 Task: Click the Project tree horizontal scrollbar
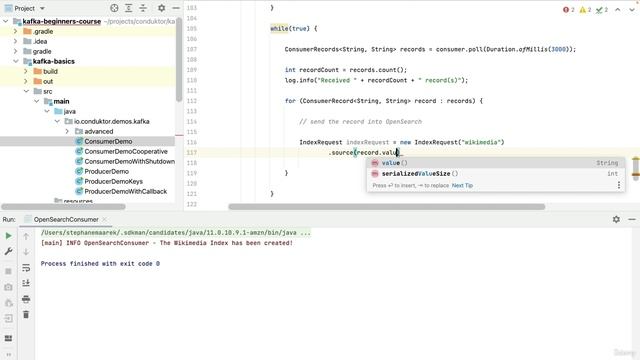coord(63,207)
